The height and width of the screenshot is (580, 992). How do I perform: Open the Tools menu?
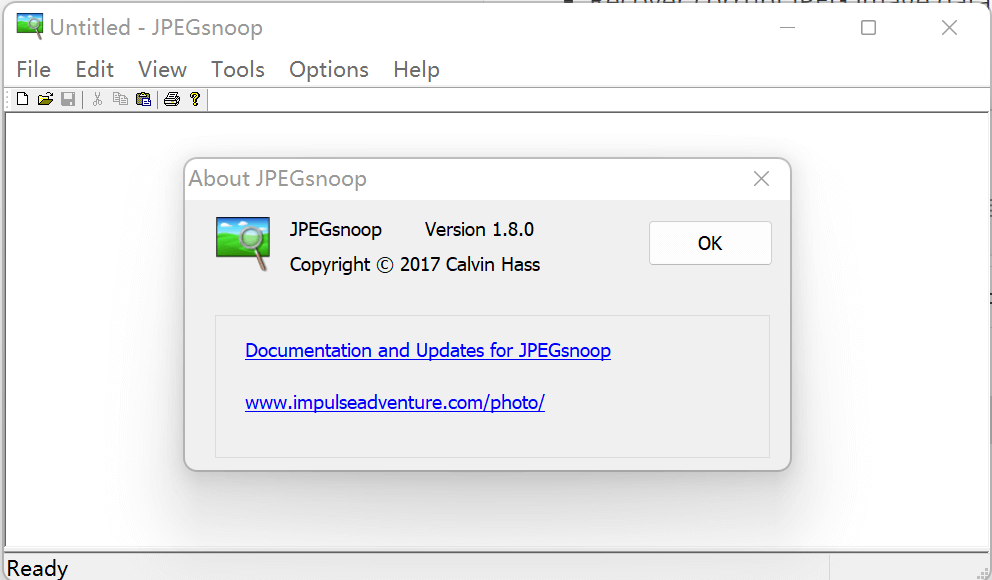[238, 69]
